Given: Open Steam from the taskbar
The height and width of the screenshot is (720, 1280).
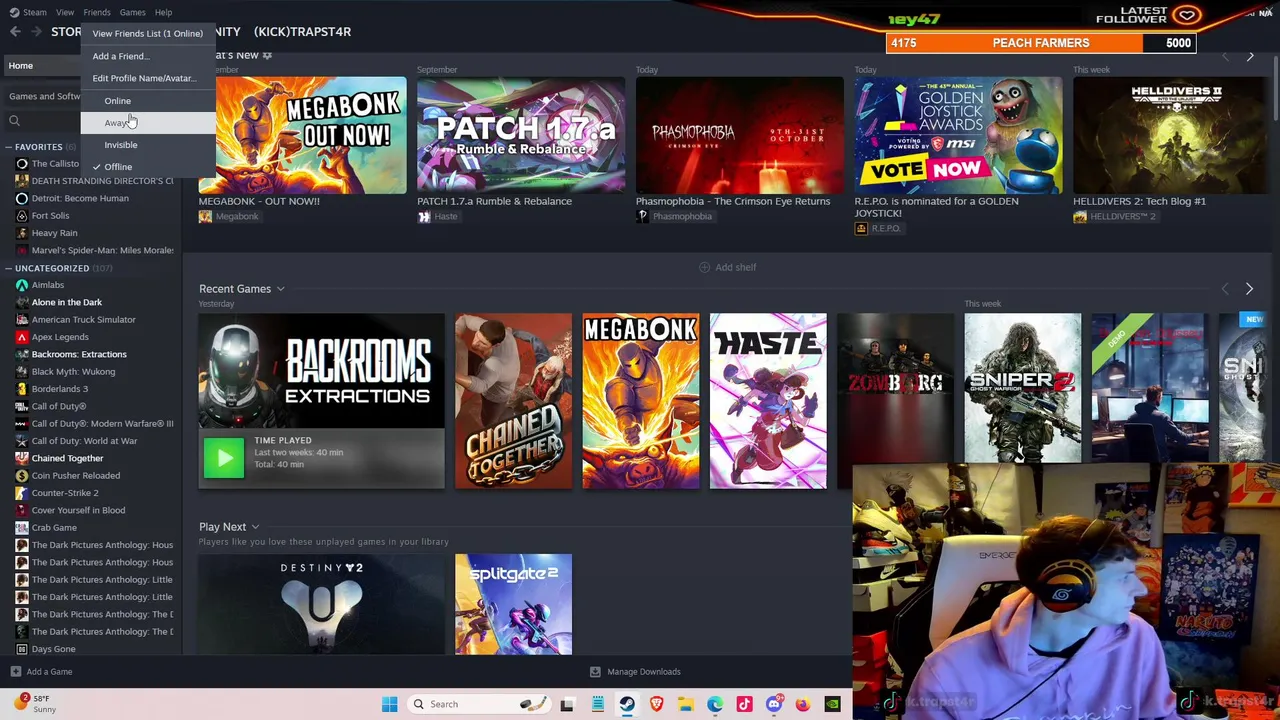Looking at the screenshot, I should (x=627, y=704).
